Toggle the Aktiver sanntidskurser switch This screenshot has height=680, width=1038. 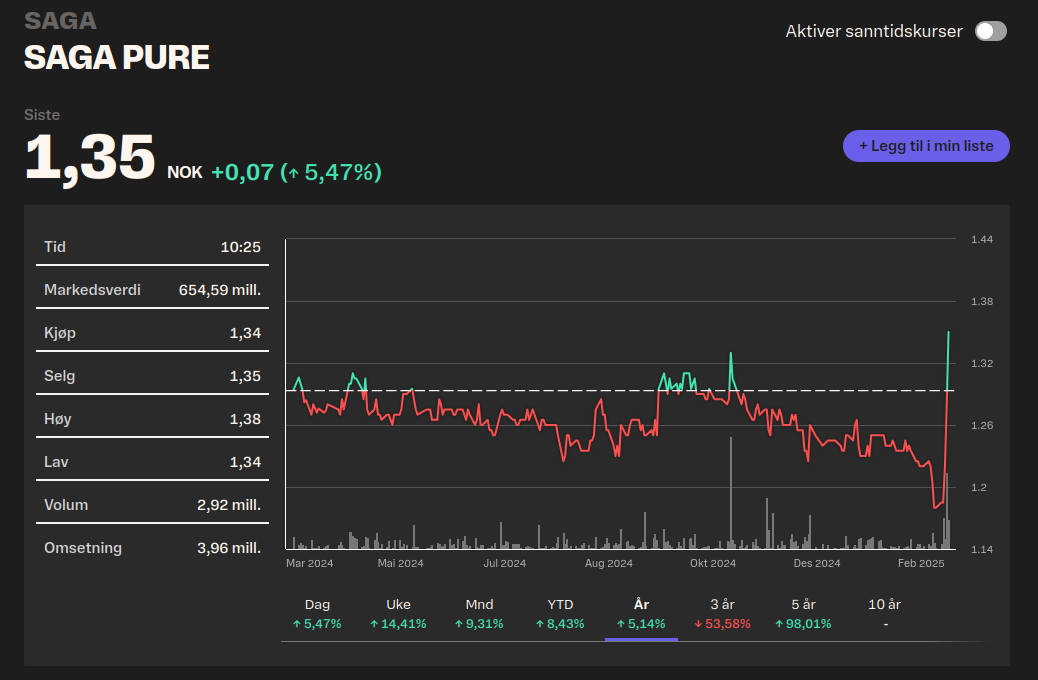click(x=990, y=31)
